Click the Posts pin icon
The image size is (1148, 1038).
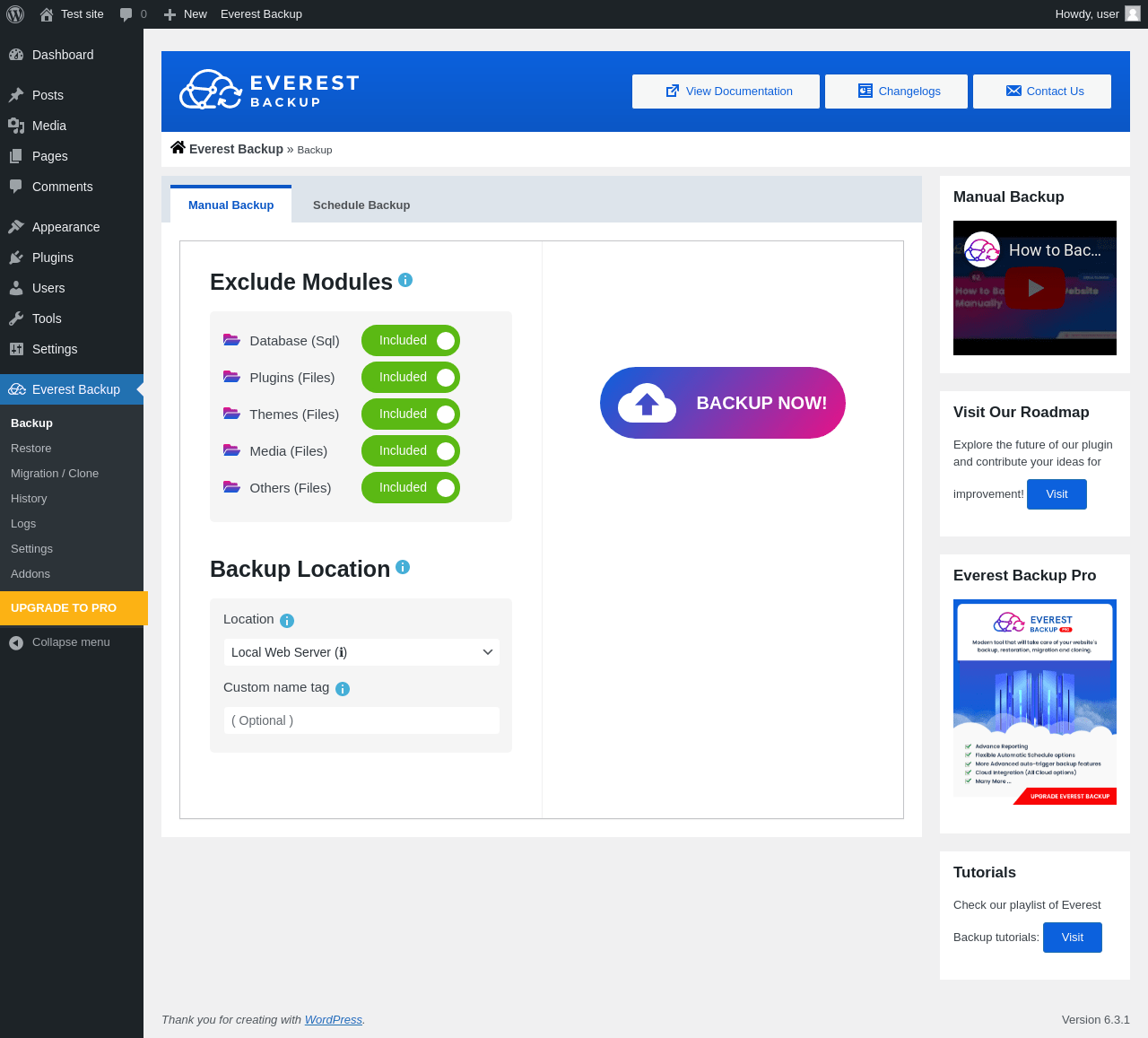tap(16, 95)
